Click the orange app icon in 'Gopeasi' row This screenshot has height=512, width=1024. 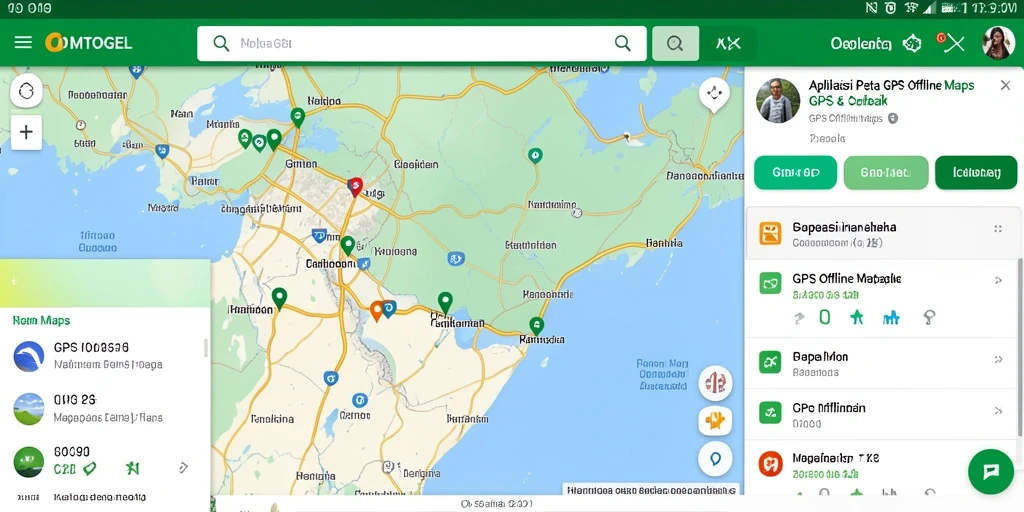point(770,233)
